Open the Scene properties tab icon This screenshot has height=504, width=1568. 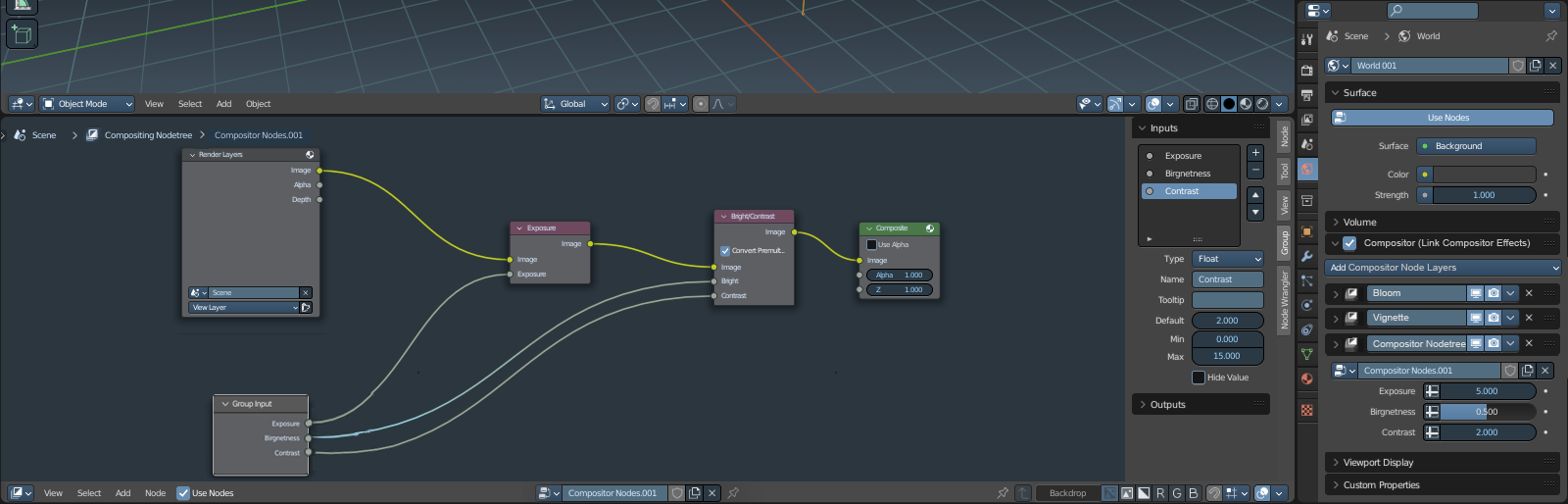click(x=1306, y=144)
